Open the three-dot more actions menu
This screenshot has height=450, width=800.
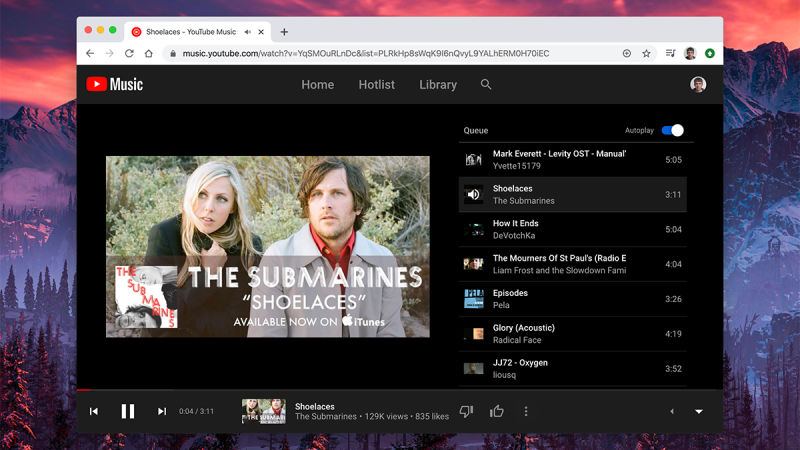point(526,411)
